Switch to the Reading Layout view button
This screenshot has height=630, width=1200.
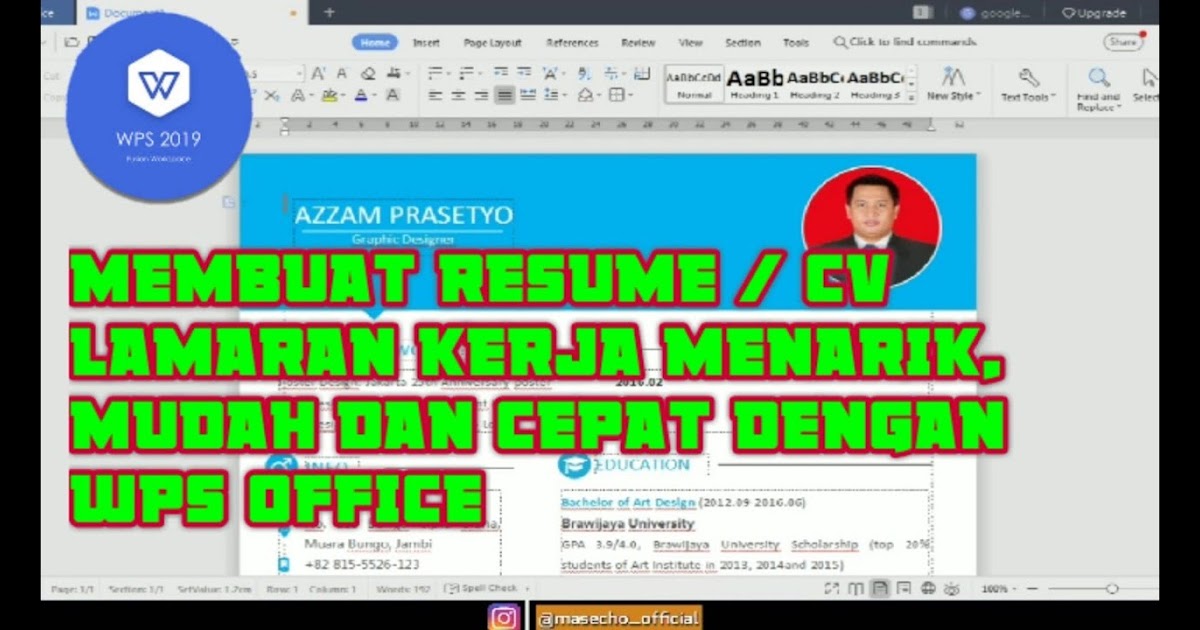click(856, 588)
